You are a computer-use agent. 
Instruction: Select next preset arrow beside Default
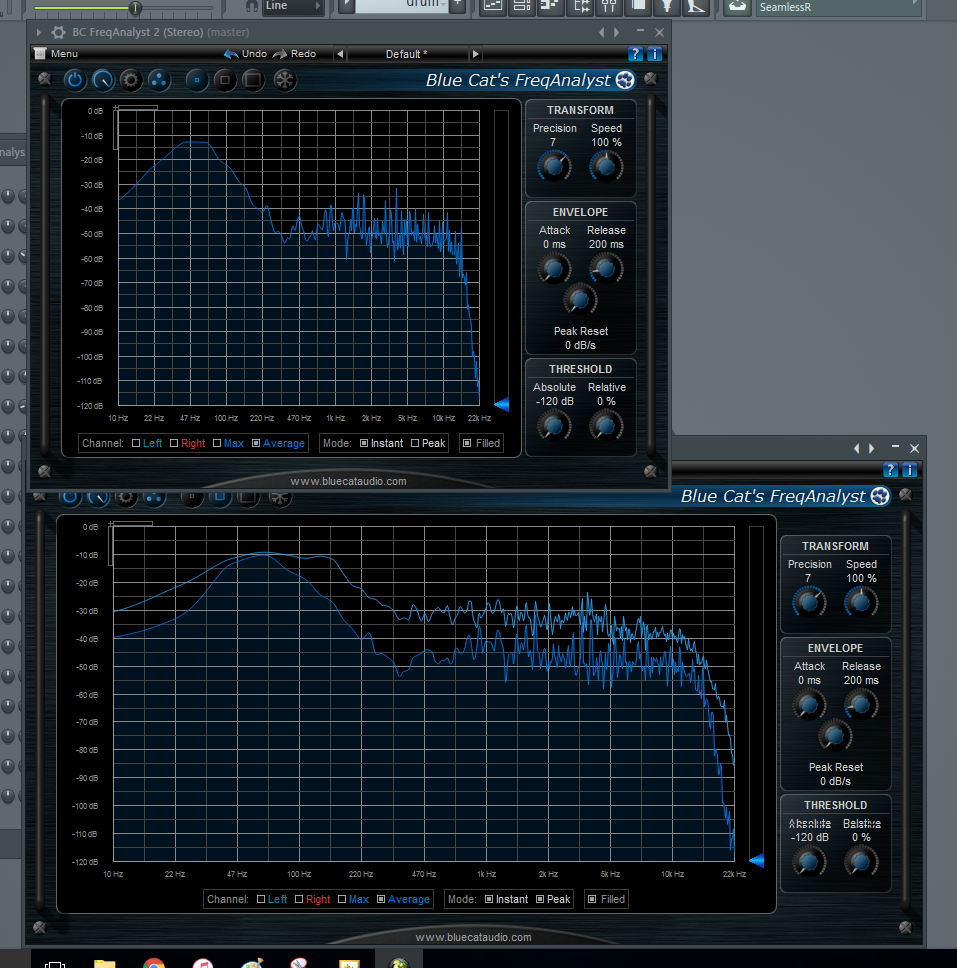point(475,54)
